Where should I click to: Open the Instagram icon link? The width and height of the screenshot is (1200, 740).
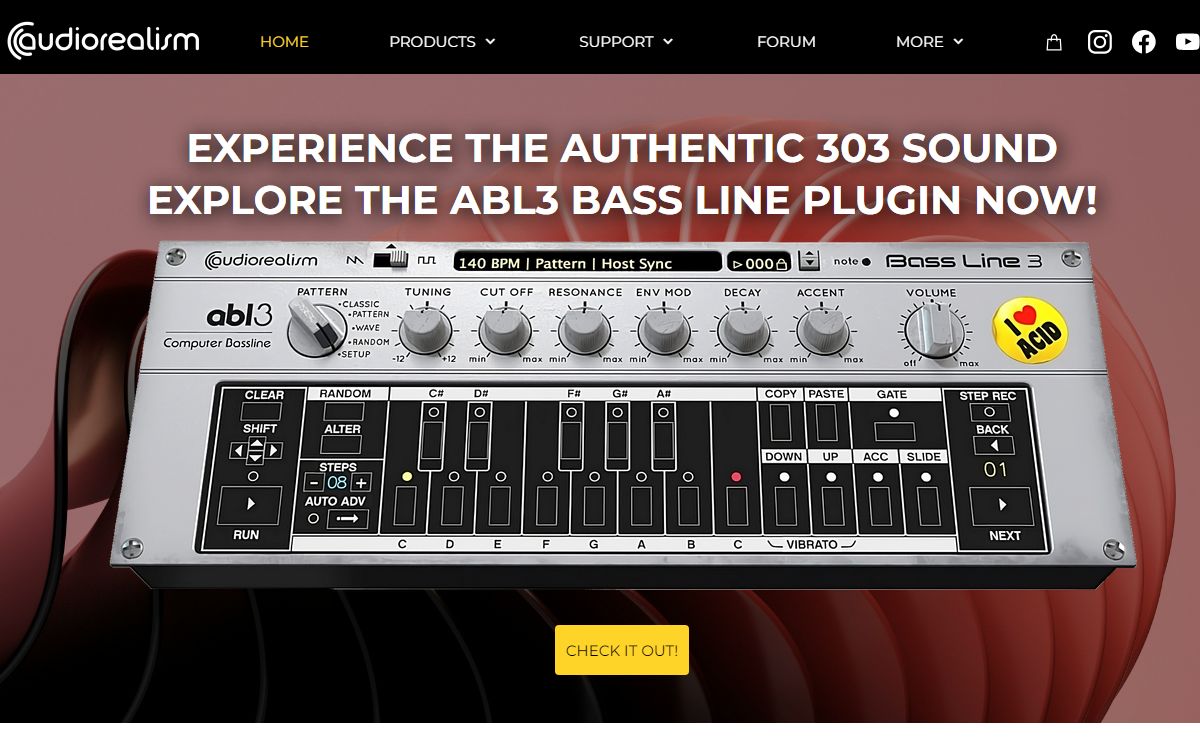pos(1100,42)
